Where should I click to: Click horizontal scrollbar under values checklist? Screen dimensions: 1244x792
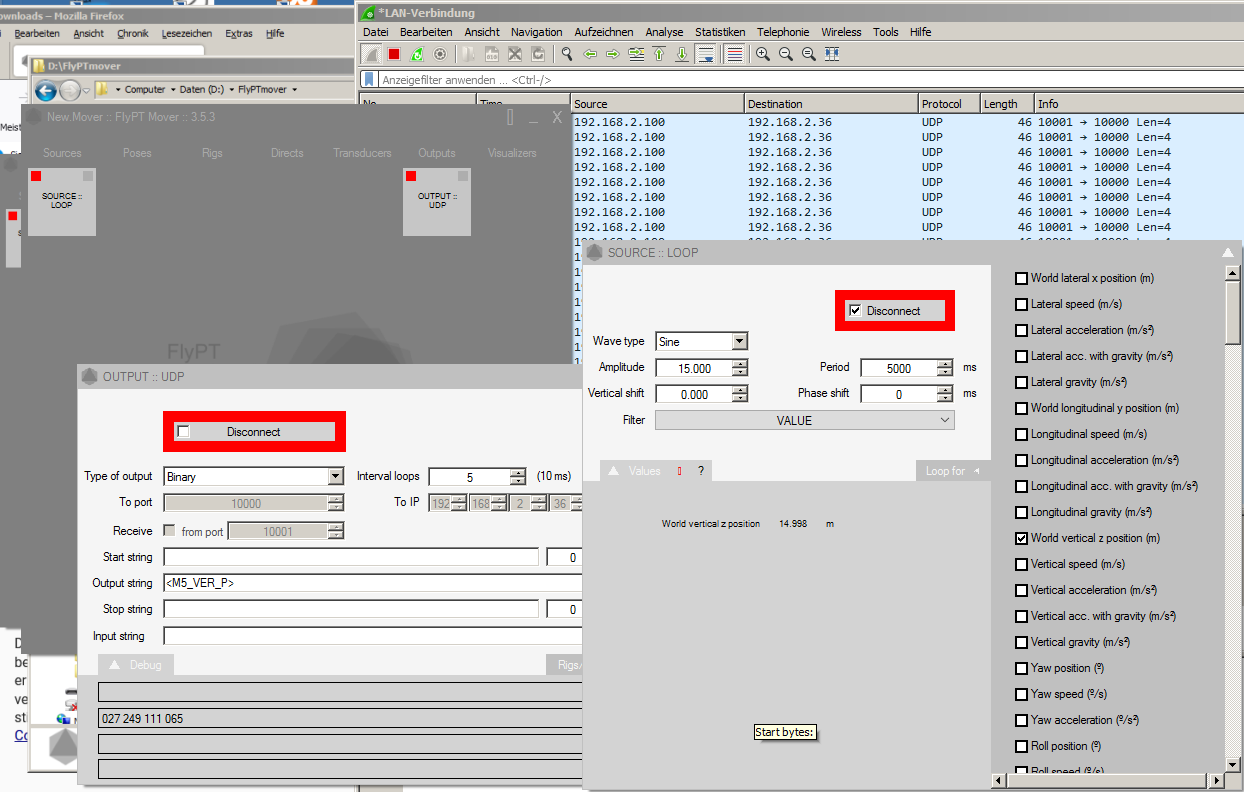click(1107, 780)
